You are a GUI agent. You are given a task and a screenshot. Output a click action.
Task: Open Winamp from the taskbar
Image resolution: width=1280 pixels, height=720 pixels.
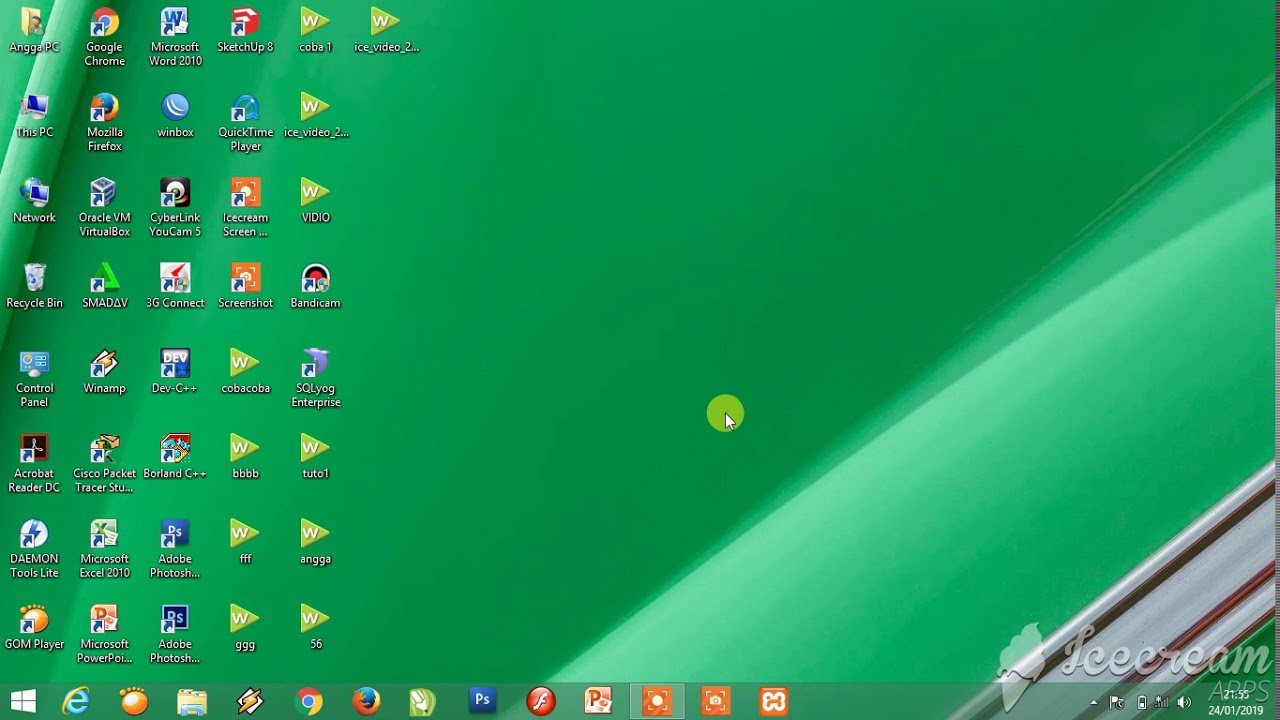250,701
